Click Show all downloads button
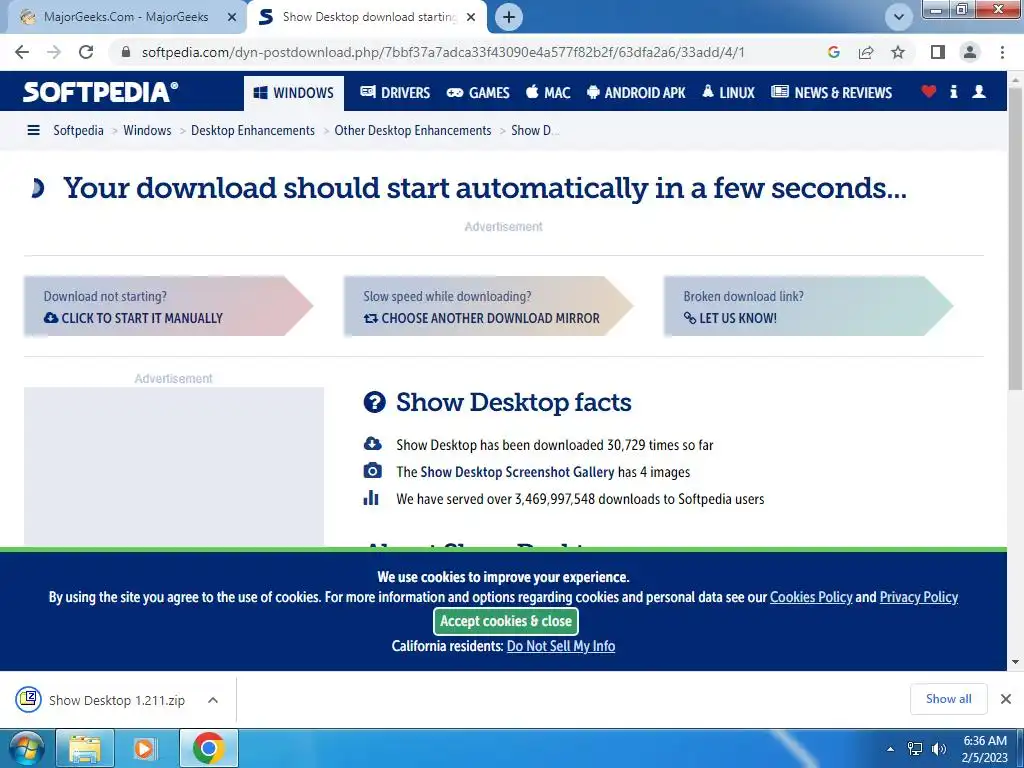The height and width of the screenshot is (768, 1024). click(948, 699)
